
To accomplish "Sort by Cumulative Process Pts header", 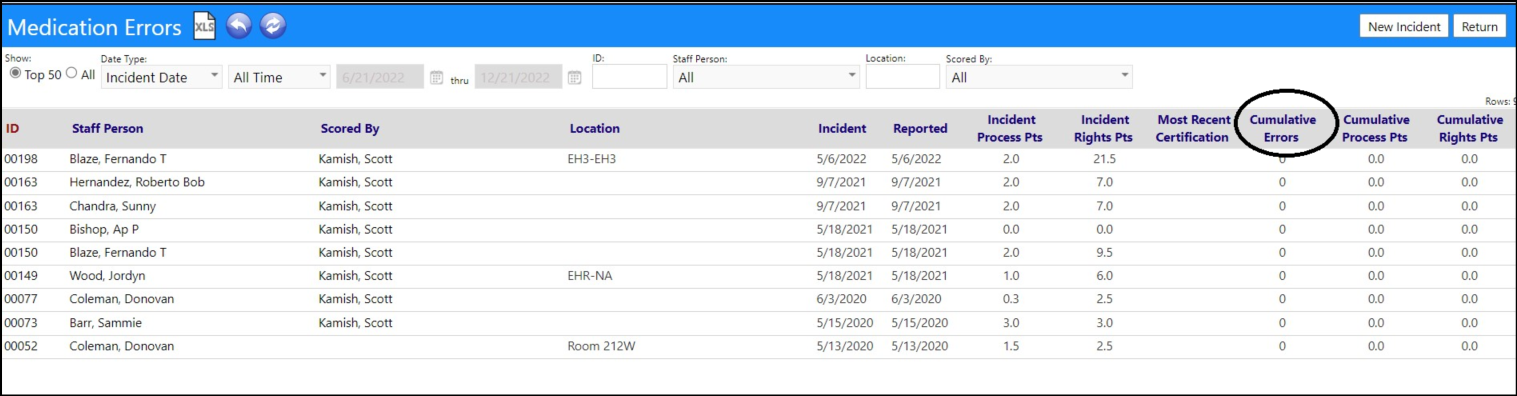I will [1376, 129].
